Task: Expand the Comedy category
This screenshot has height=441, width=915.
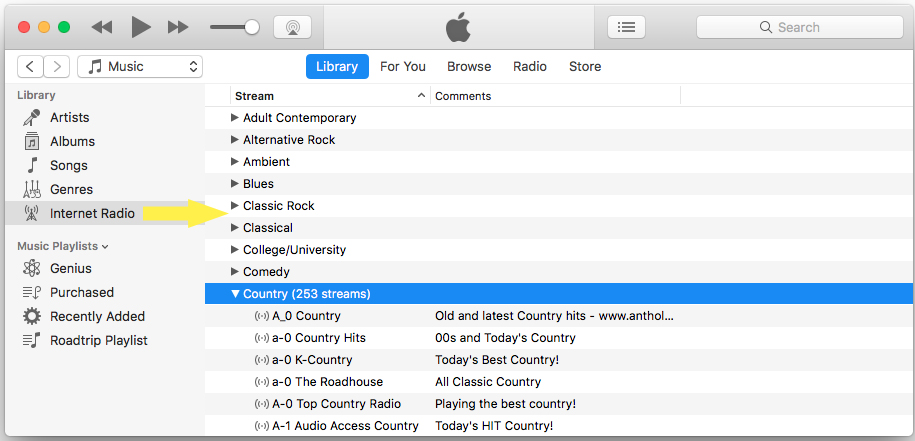Action: (x=235, y=271)
